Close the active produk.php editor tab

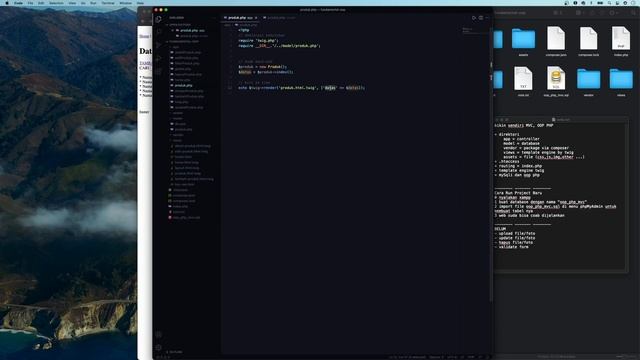pos(256,18)
